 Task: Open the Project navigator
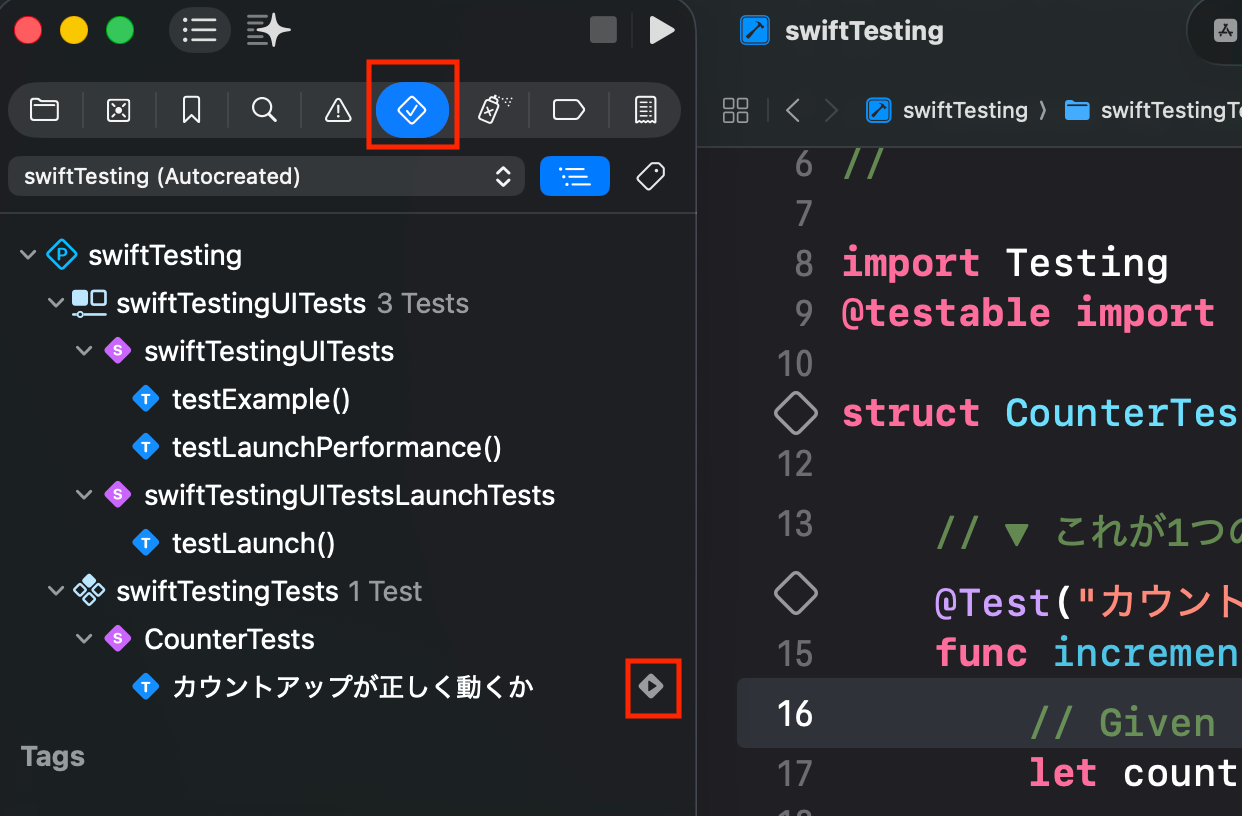point(44,110)
